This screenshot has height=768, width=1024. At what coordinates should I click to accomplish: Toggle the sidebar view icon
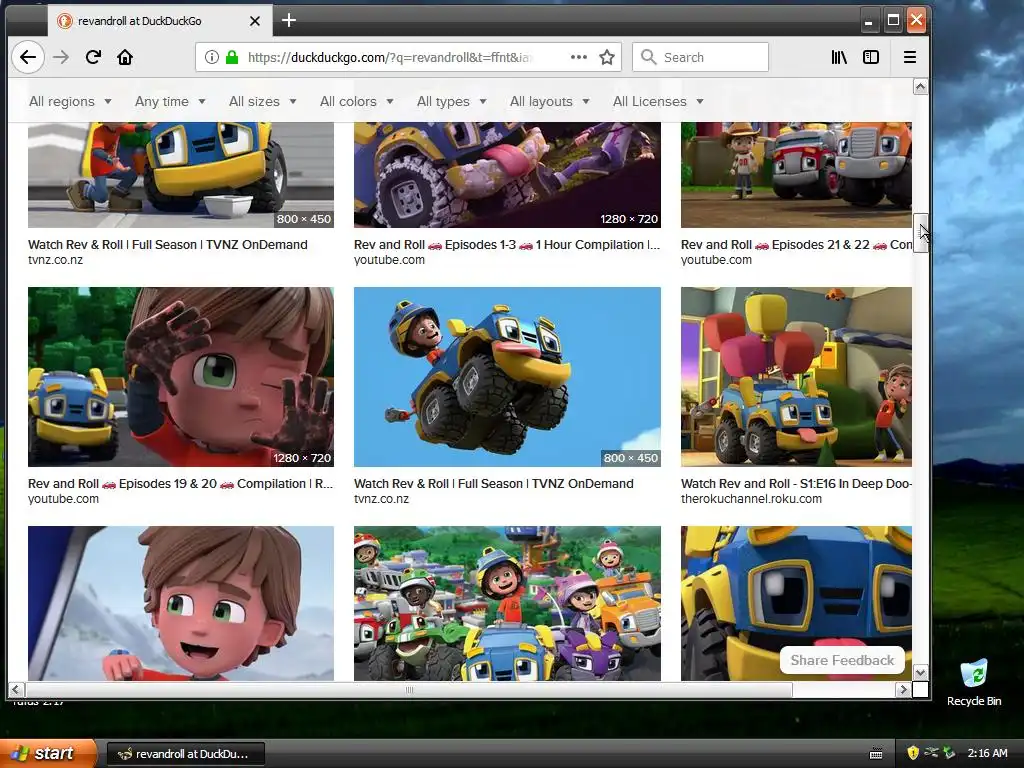tap(871, 57)
